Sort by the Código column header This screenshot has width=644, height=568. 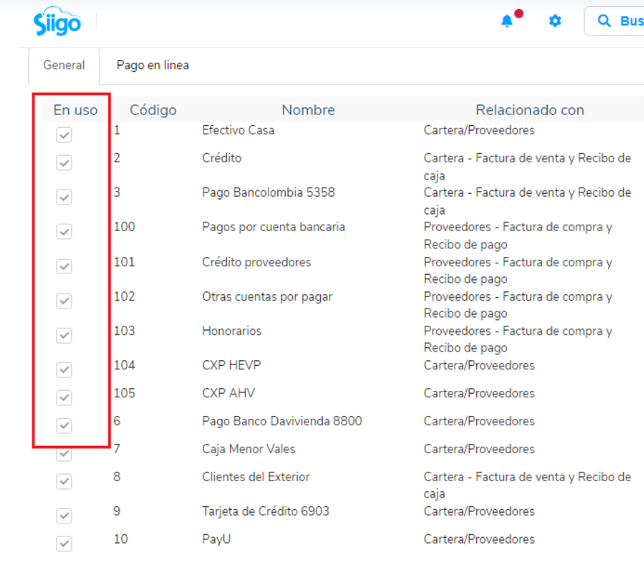(153, 110)
